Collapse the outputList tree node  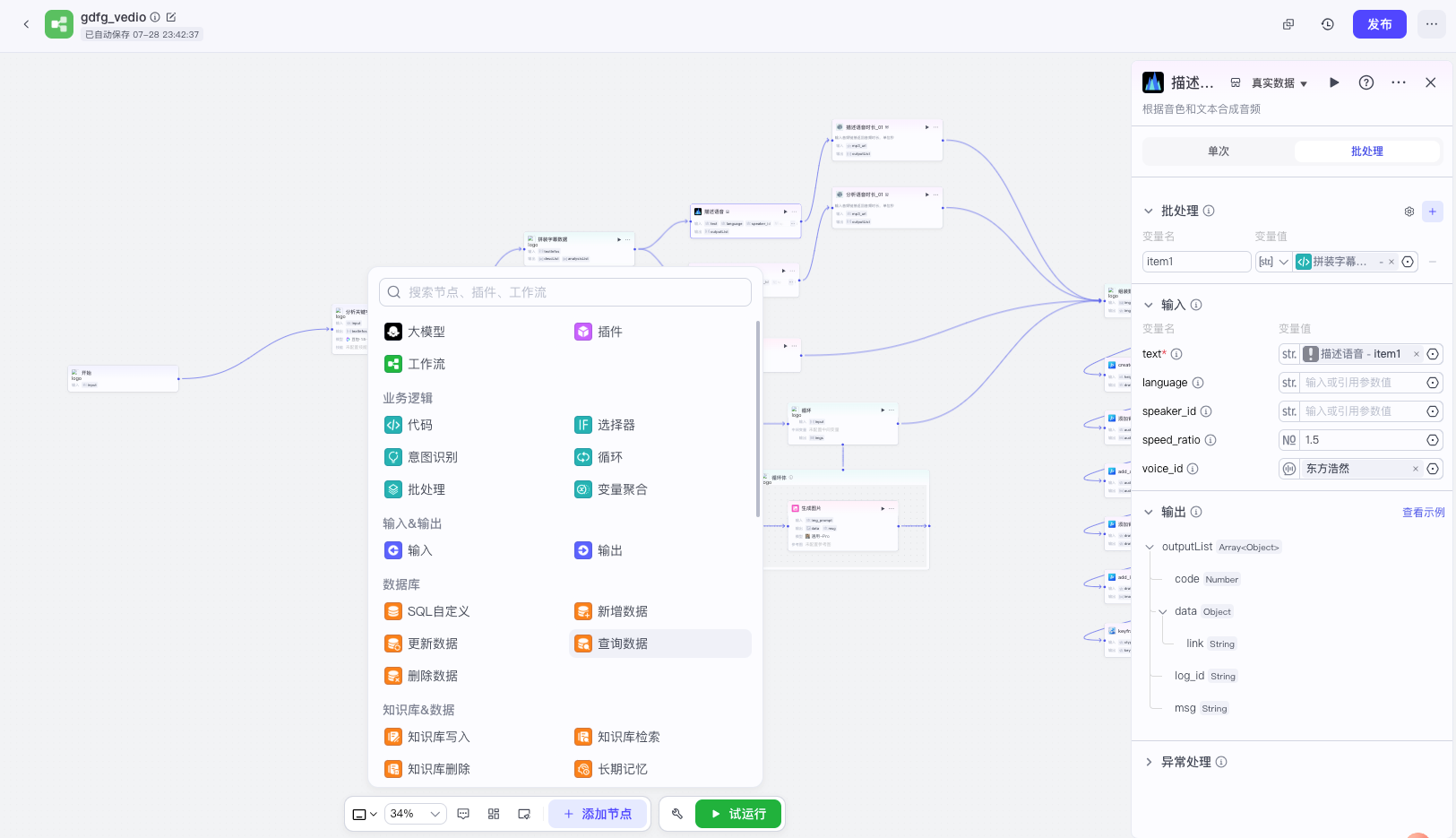pyautogui.click(x=1150, y=547)
